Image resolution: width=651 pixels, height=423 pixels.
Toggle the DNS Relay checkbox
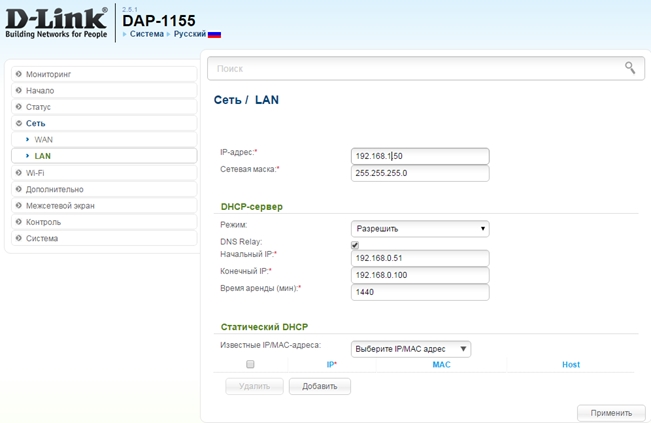coord(355,244)
